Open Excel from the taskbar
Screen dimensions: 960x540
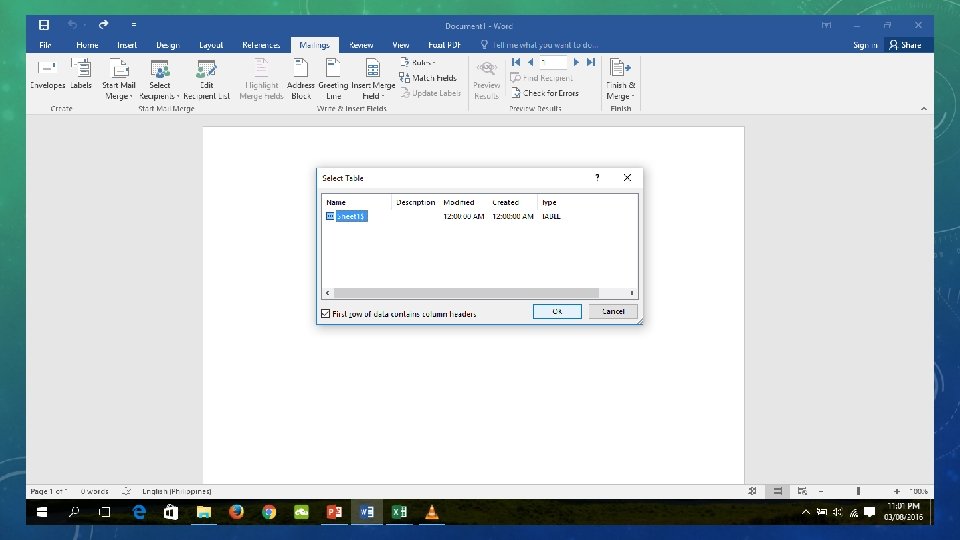click(399, 512)
